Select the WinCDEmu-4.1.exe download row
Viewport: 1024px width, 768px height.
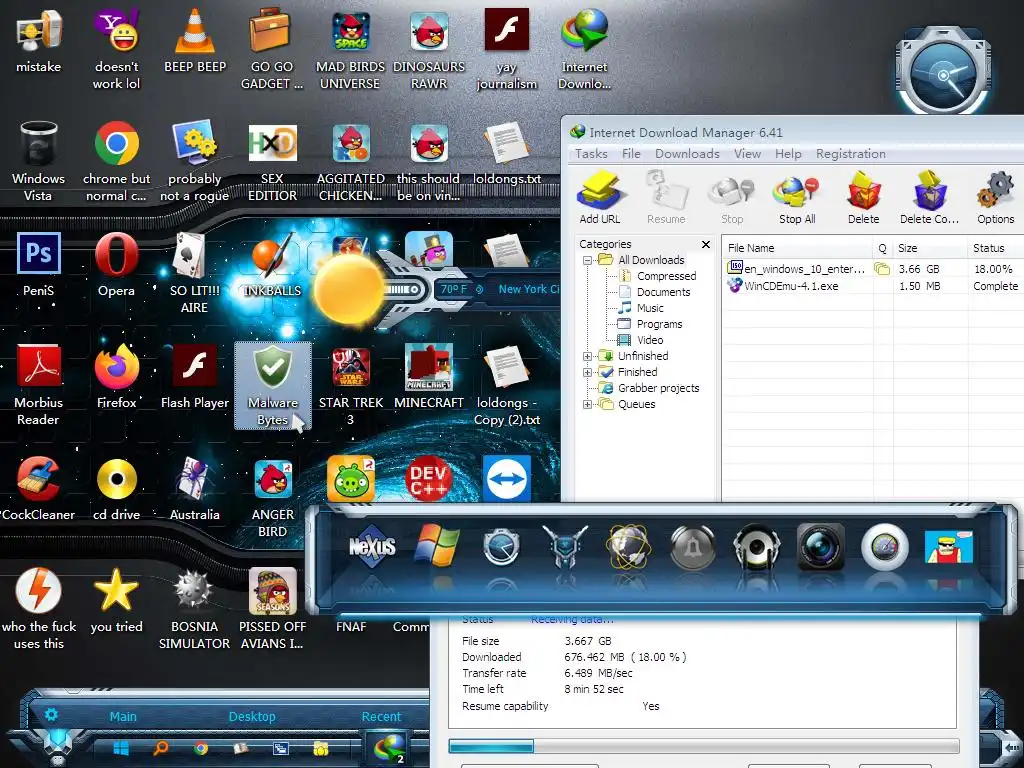(872, 286)
